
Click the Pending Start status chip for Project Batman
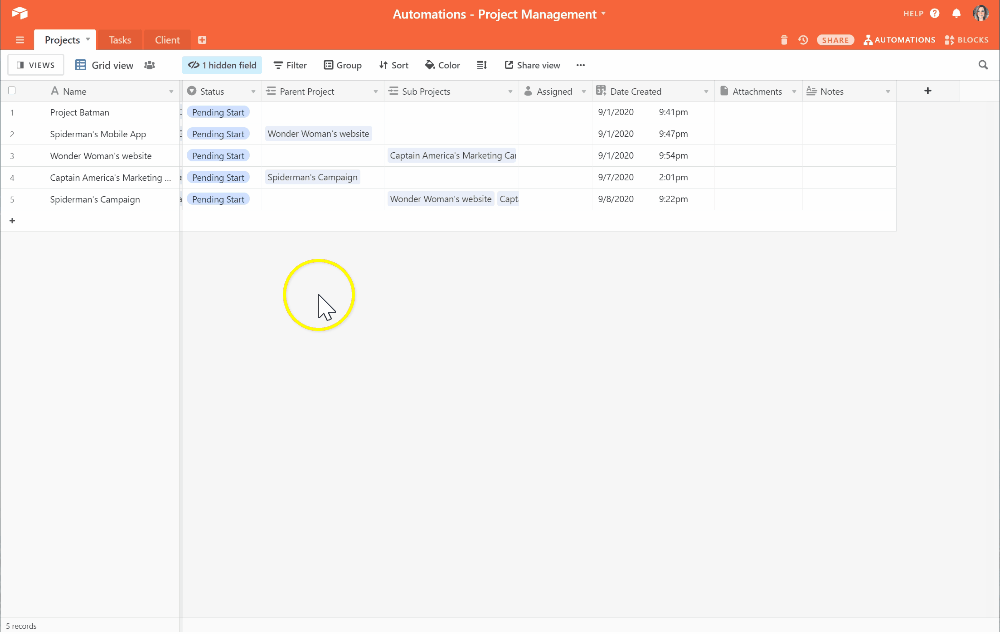[218, 112]
